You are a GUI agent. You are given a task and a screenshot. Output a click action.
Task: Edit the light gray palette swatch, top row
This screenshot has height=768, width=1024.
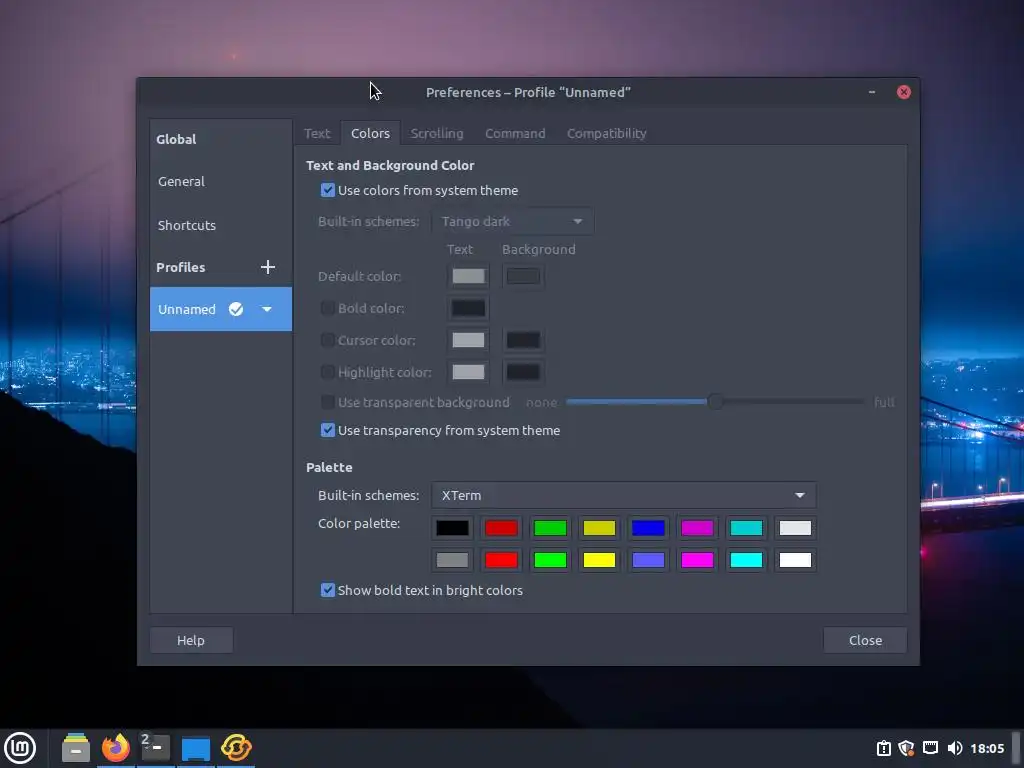tap(795, 528)
